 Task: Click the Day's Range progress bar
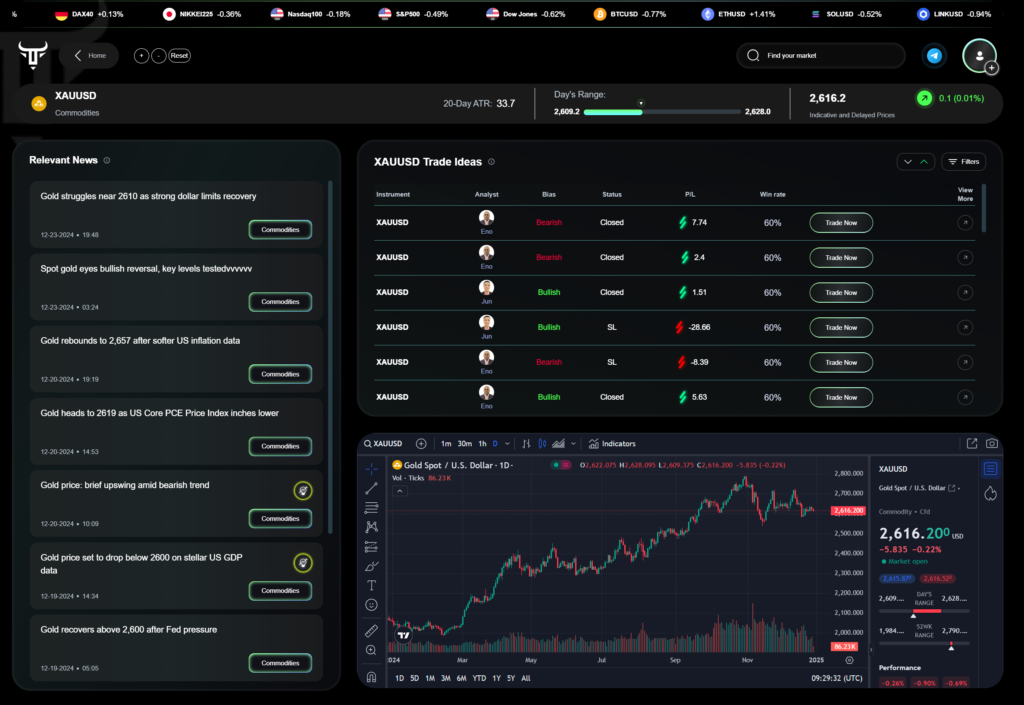(x=660, y=112)
